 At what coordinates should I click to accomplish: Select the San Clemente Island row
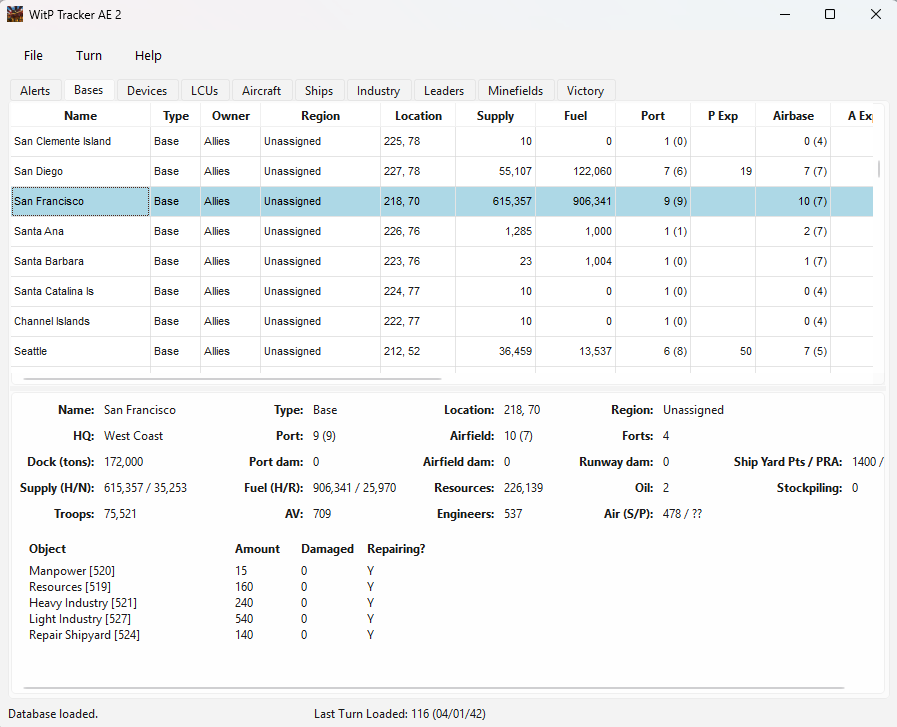pos(442,141)
